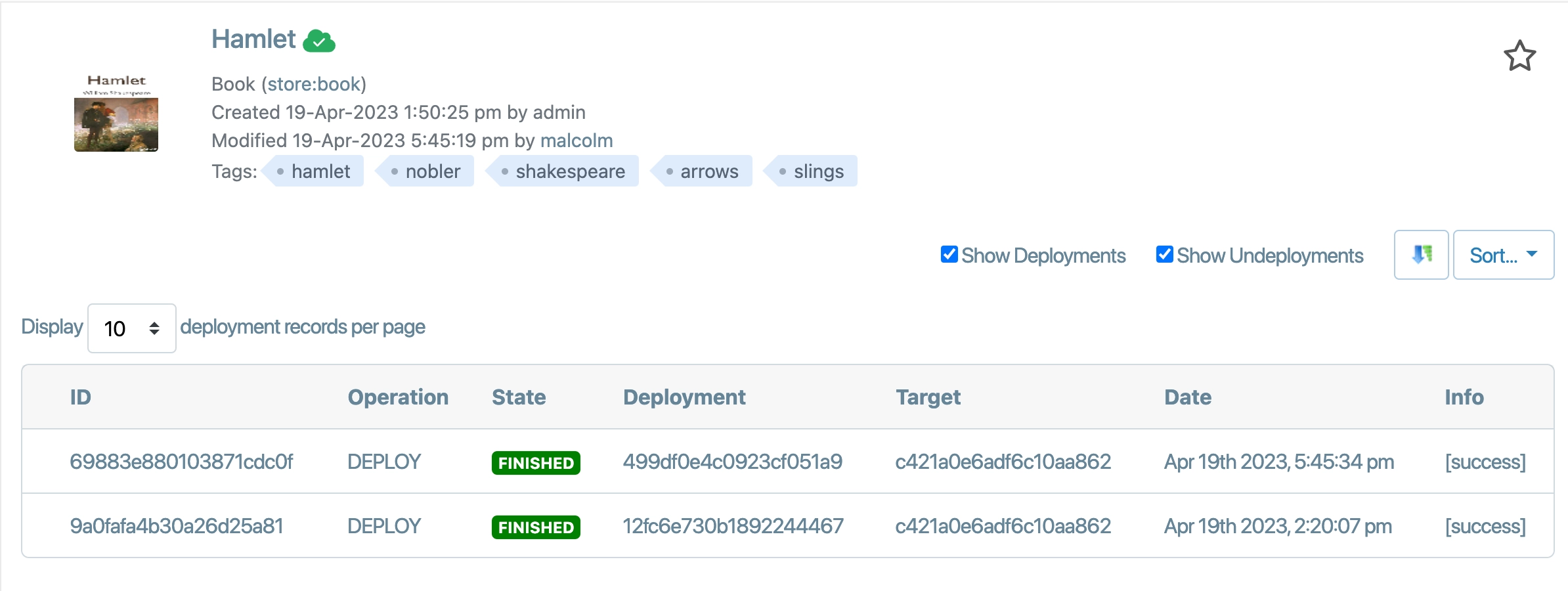Click the FINISHED badge in the first row
Screen dimensions: 1568x591
click(x=536, y=463)
